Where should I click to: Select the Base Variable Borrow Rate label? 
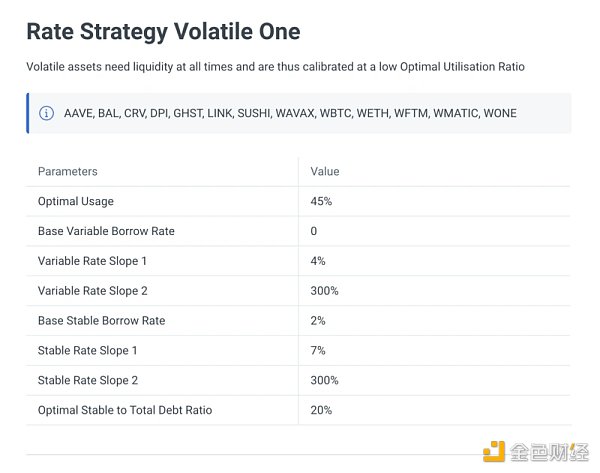click(x=106, y=231)
